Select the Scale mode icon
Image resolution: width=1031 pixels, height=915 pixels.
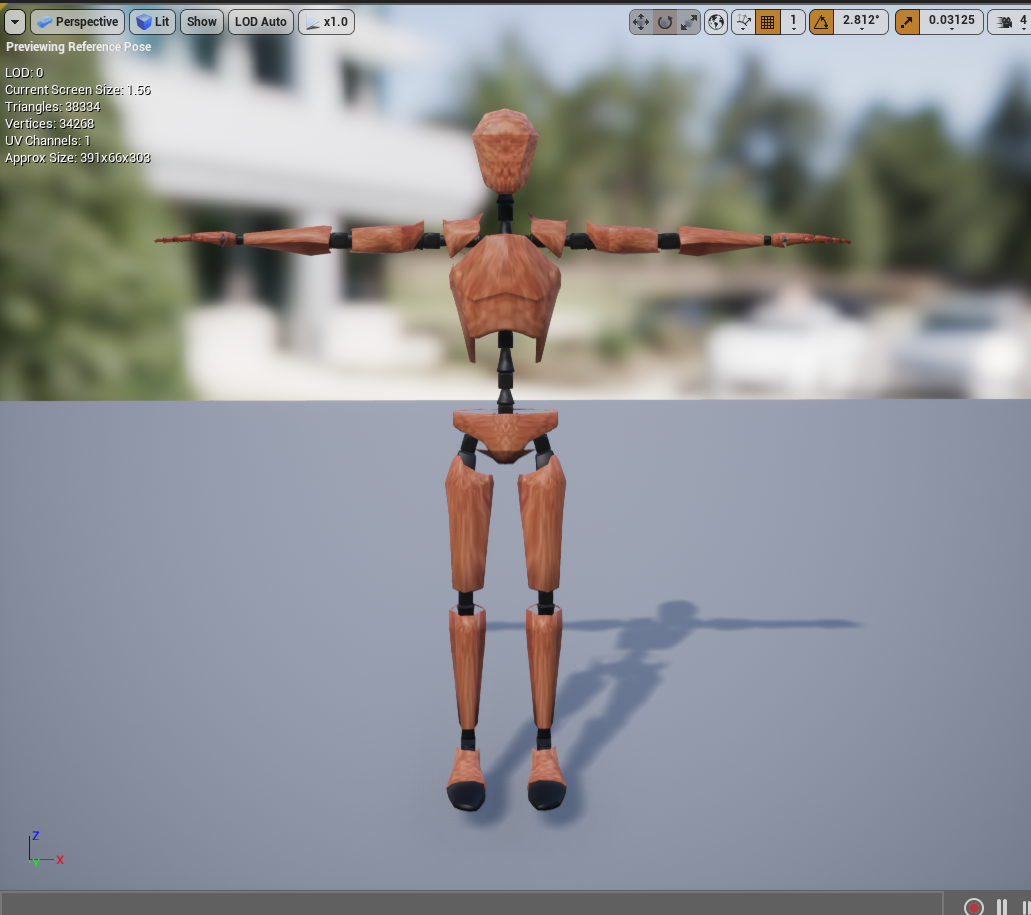[x=688, y=22]
